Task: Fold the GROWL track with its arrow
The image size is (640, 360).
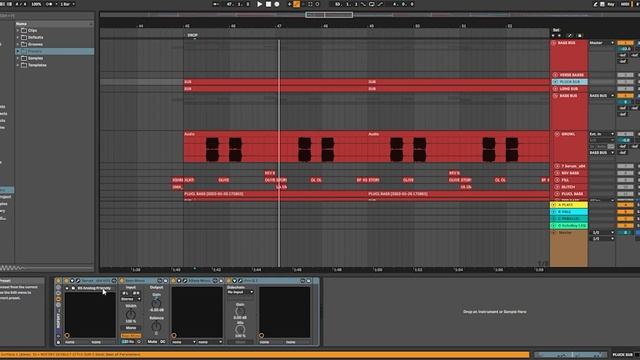Action: click(557, 134)
